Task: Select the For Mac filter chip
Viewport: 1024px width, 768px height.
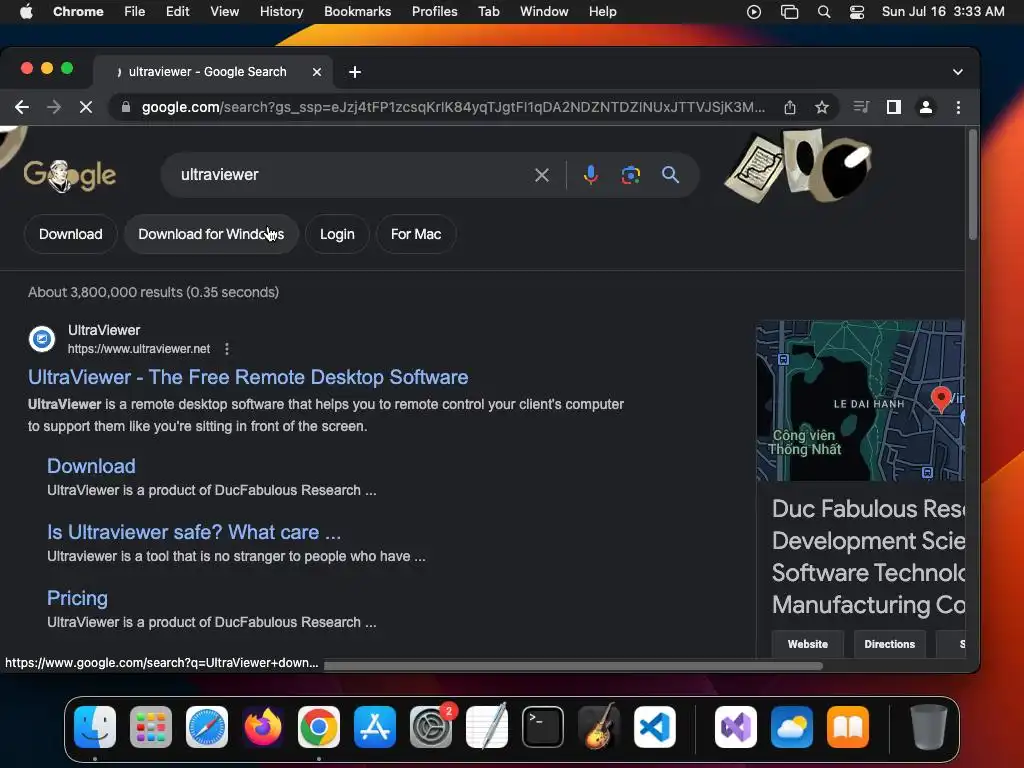Action: click(416, 234)
